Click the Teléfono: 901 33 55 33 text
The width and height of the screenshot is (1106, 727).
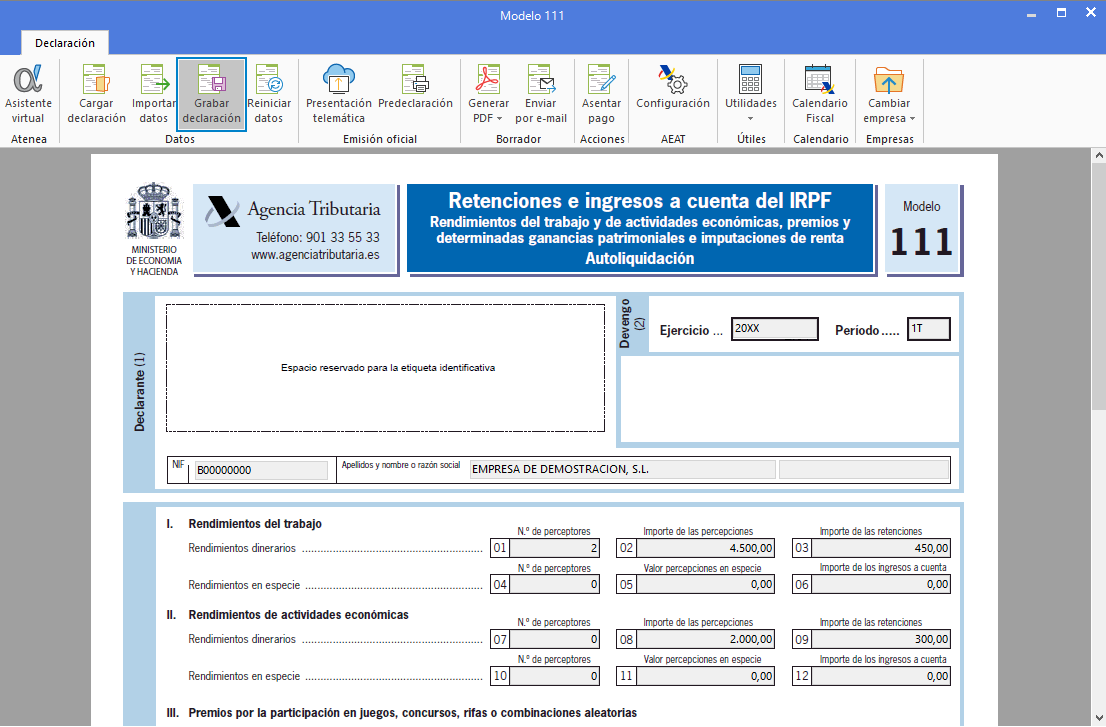[x=317, y=238]
